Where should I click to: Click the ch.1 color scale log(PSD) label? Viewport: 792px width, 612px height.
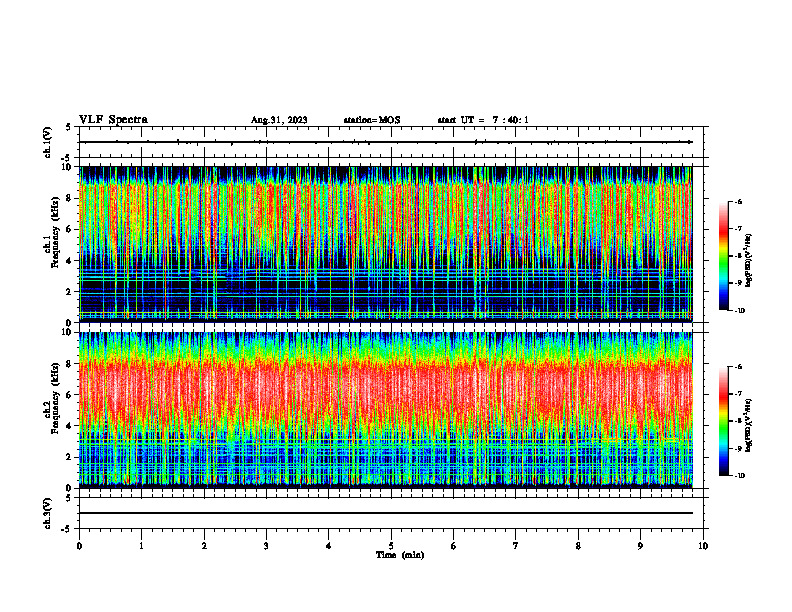(749, 260)
